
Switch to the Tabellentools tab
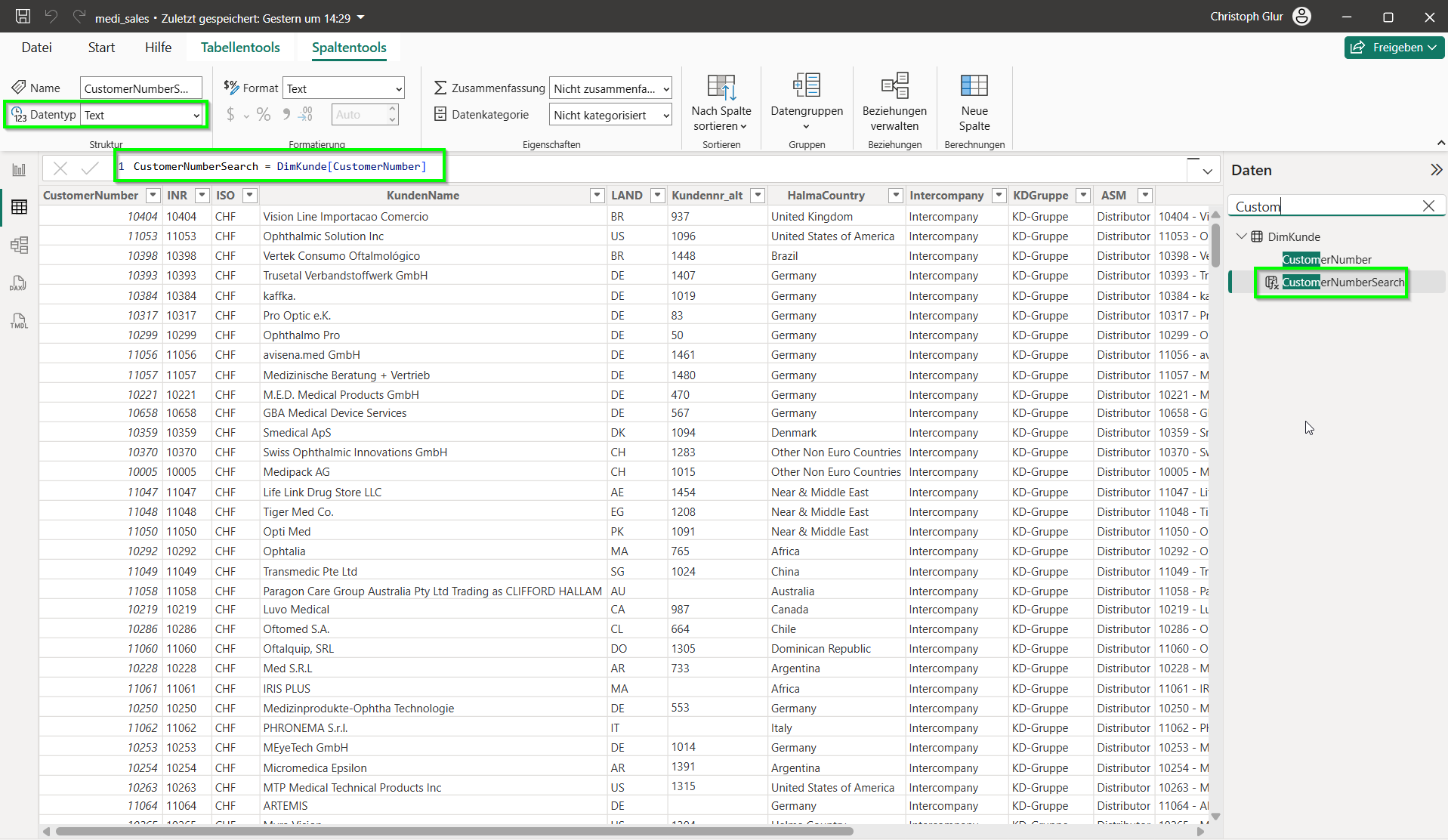point(240,48)
